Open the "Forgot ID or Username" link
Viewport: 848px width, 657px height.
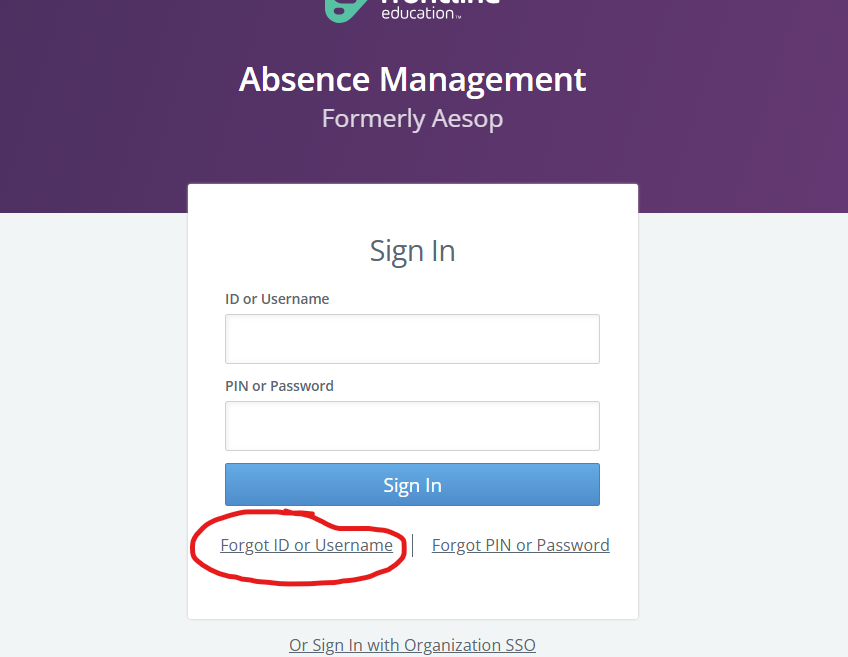pos(306,545)
